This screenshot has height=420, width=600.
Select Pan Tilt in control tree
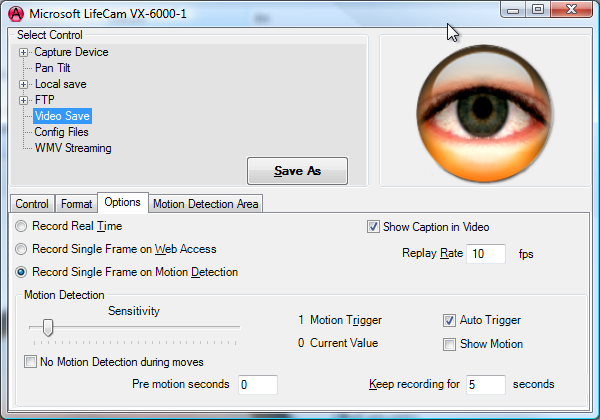point(52,68)
